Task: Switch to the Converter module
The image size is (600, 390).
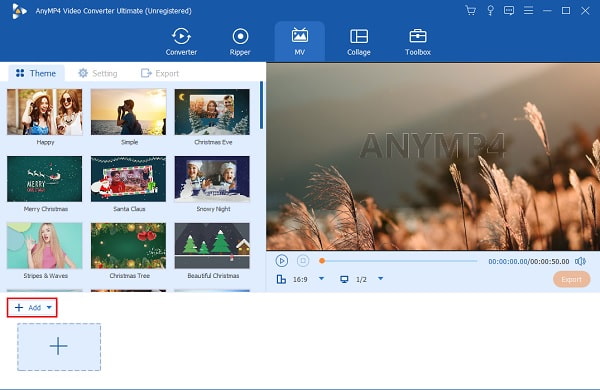Action: click(x=181, y=42)
